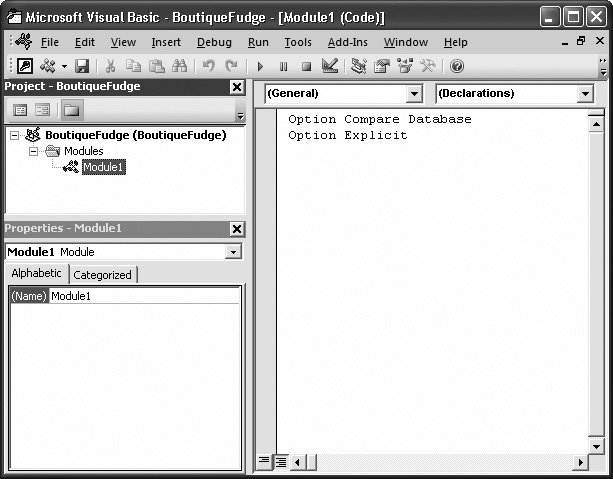Open the Properties Window toolbar icon

point(382,66)
